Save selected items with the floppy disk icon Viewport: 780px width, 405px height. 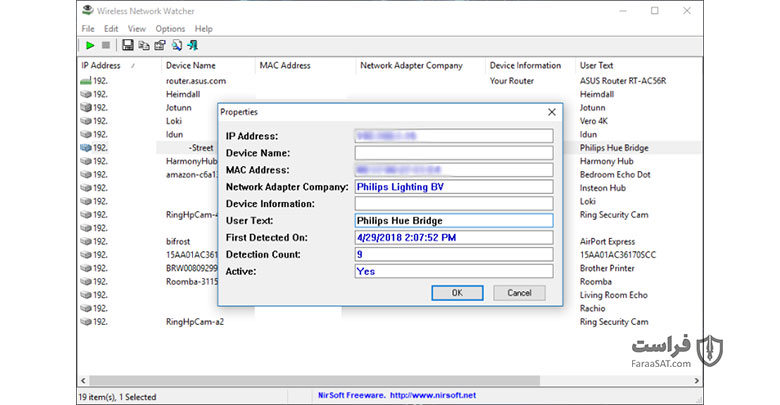click(128, 45)
